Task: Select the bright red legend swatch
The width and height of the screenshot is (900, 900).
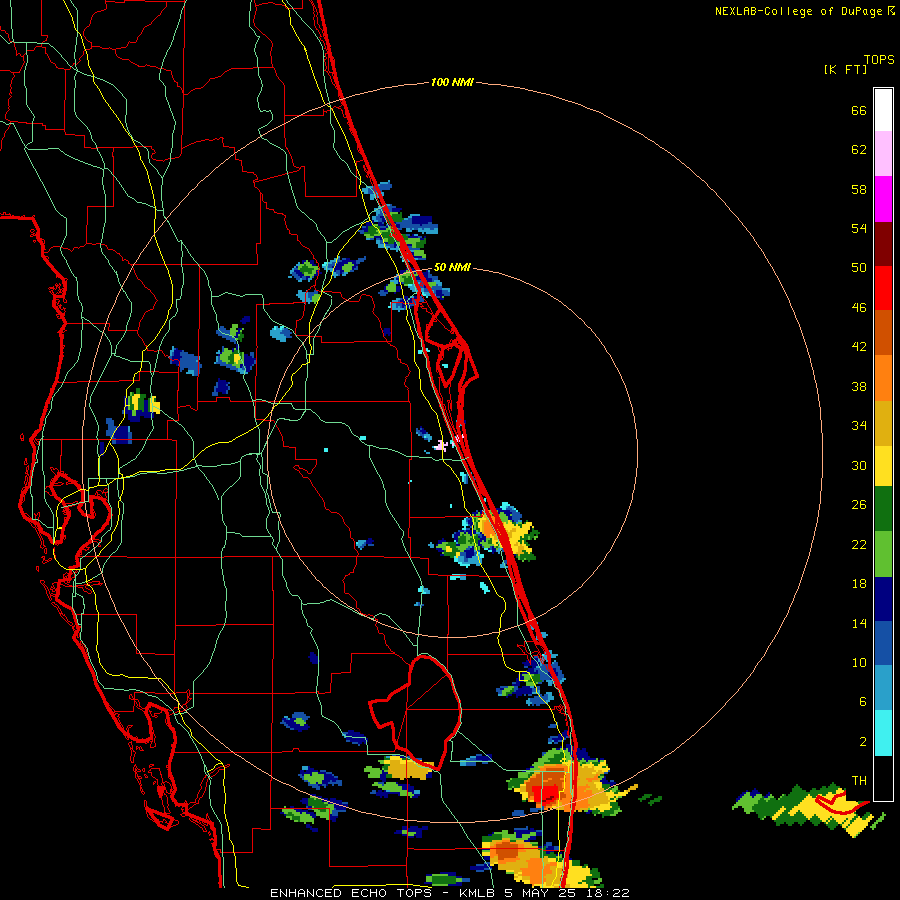Action: pos(883,288)
